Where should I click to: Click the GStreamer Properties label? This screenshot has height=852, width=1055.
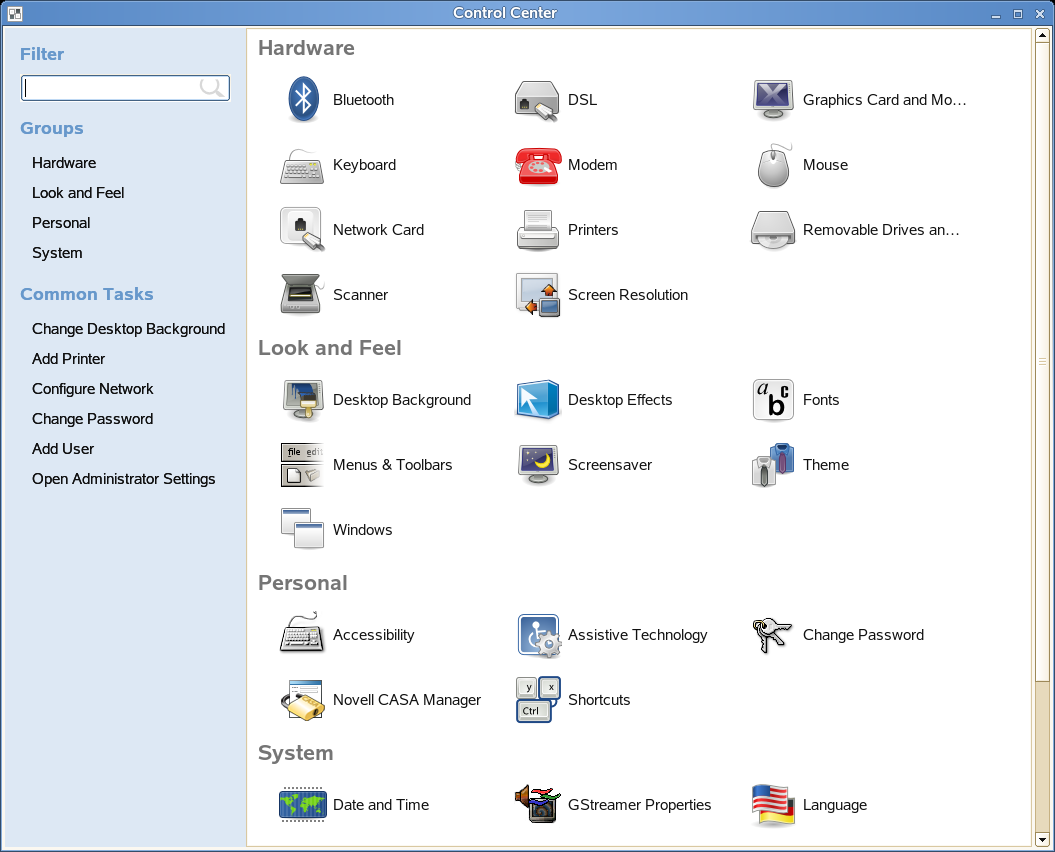639,805
